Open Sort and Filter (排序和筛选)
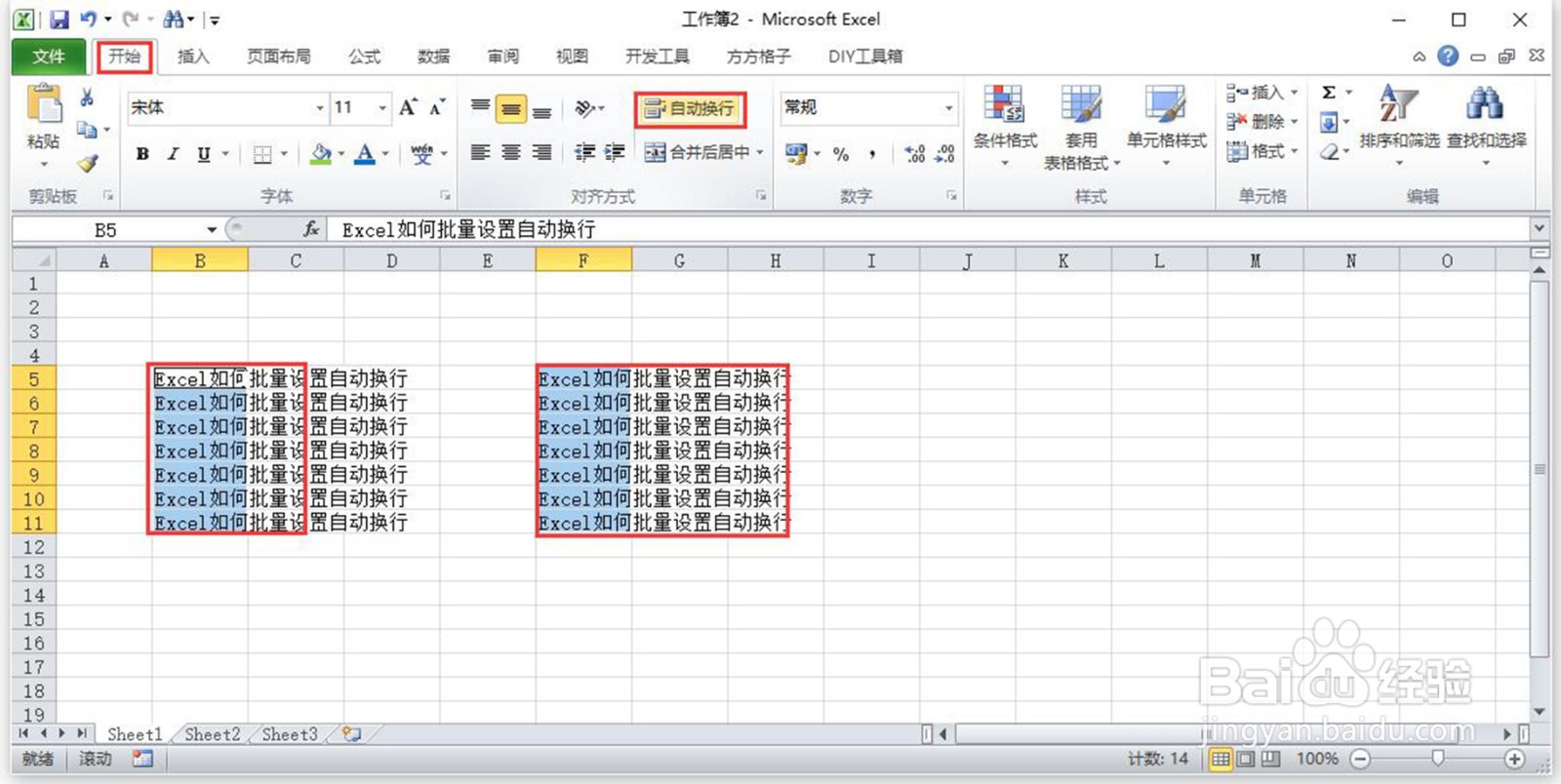The height and width of the screenshot is (784, 1561). (x=1399, y=125)
